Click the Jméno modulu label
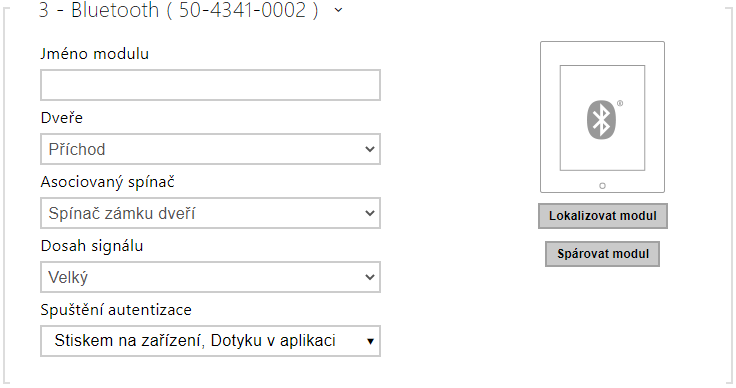The width and height of the screenshot is (736, 388). click(x=95, y=53)
